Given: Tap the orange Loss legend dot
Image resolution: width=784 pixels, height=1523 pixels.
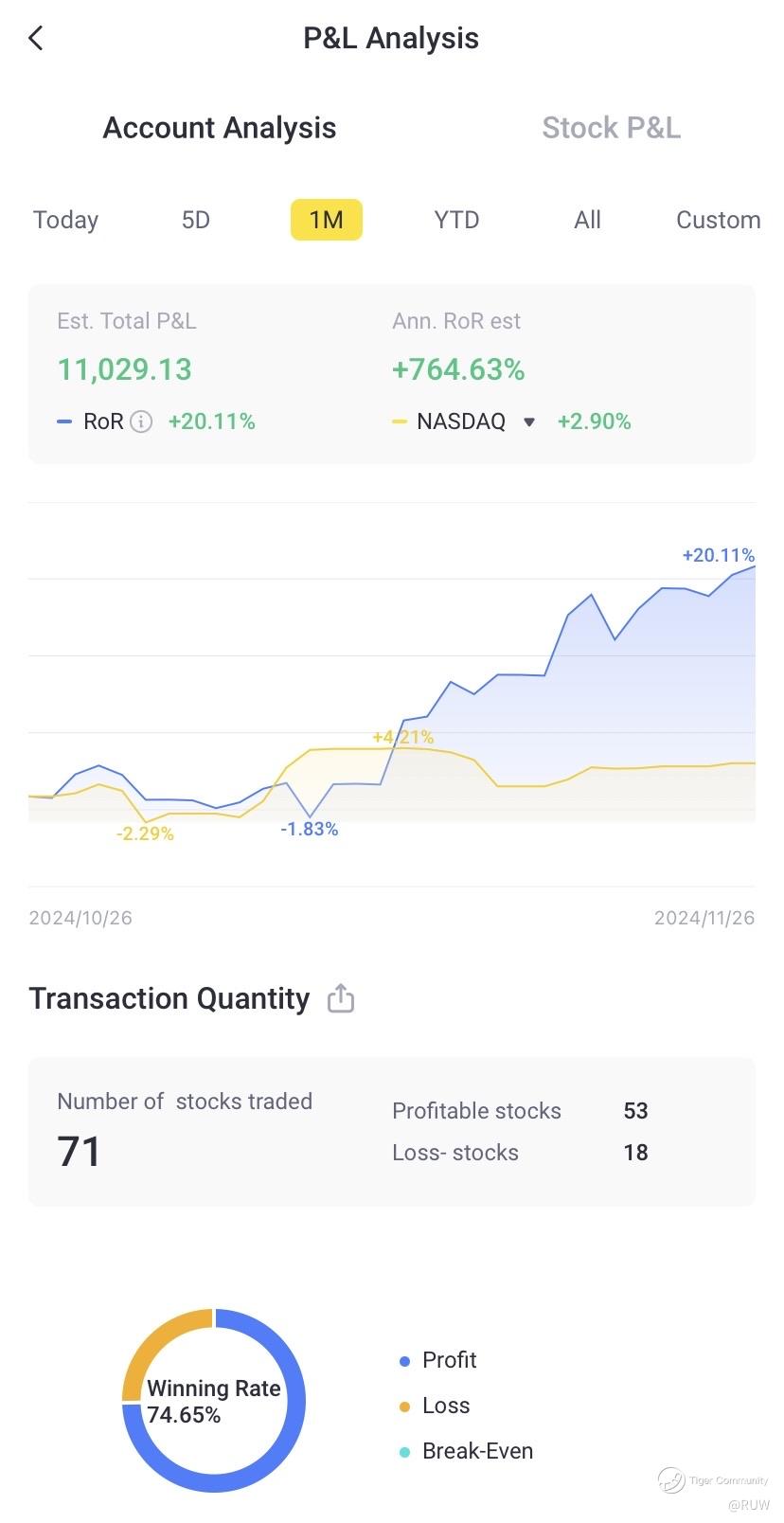Looking at the screenshot, I should [404, 1407].
